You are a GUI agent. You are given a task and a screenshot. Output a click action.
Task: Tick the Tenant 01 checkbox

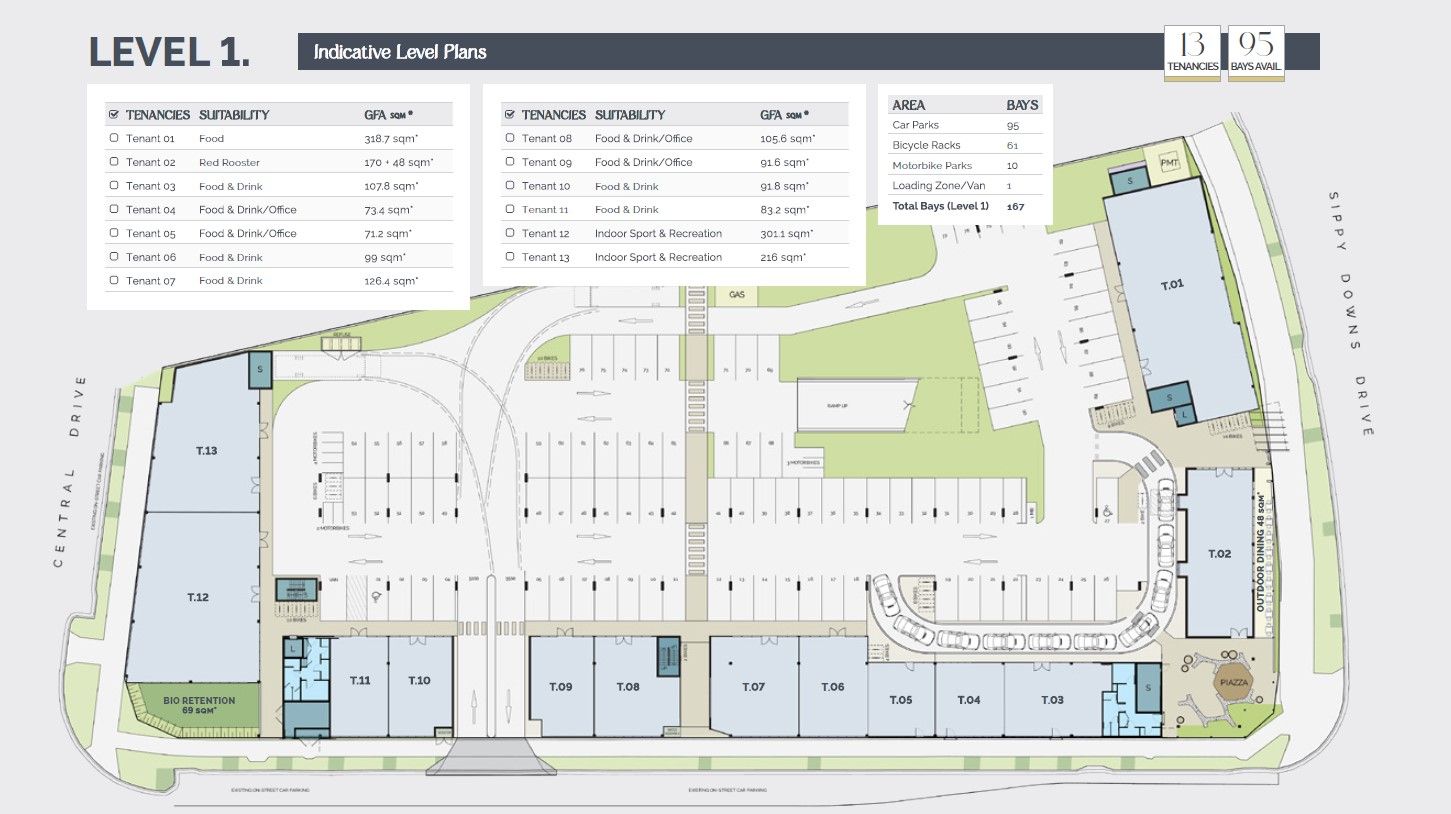[x=114, y=138]
